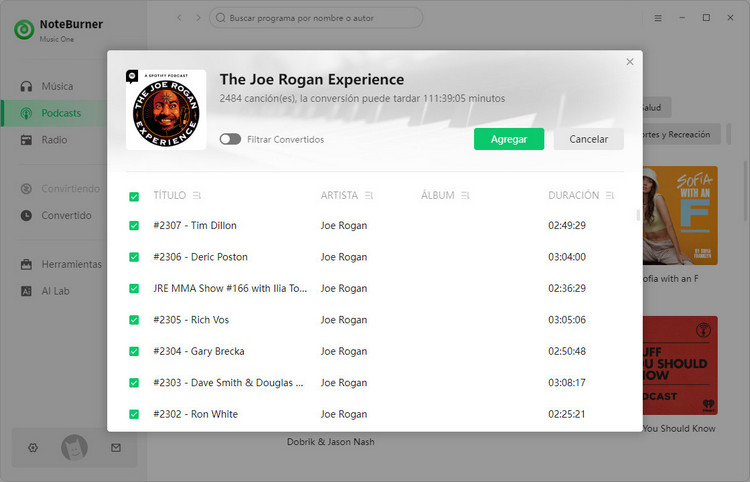Viewport: 750px width, 482px height.
Task: Close the Joe Rogan Experience dialog
Action: click(630, 62)
